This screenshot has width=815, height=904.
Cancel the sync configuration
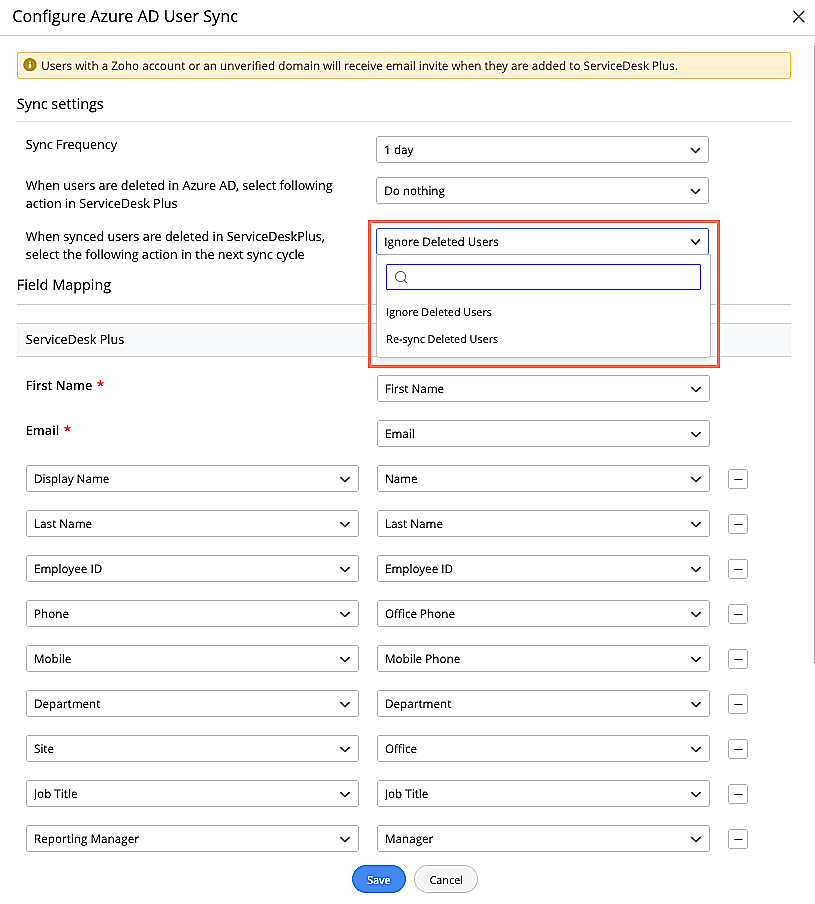[x=446, y=880]
